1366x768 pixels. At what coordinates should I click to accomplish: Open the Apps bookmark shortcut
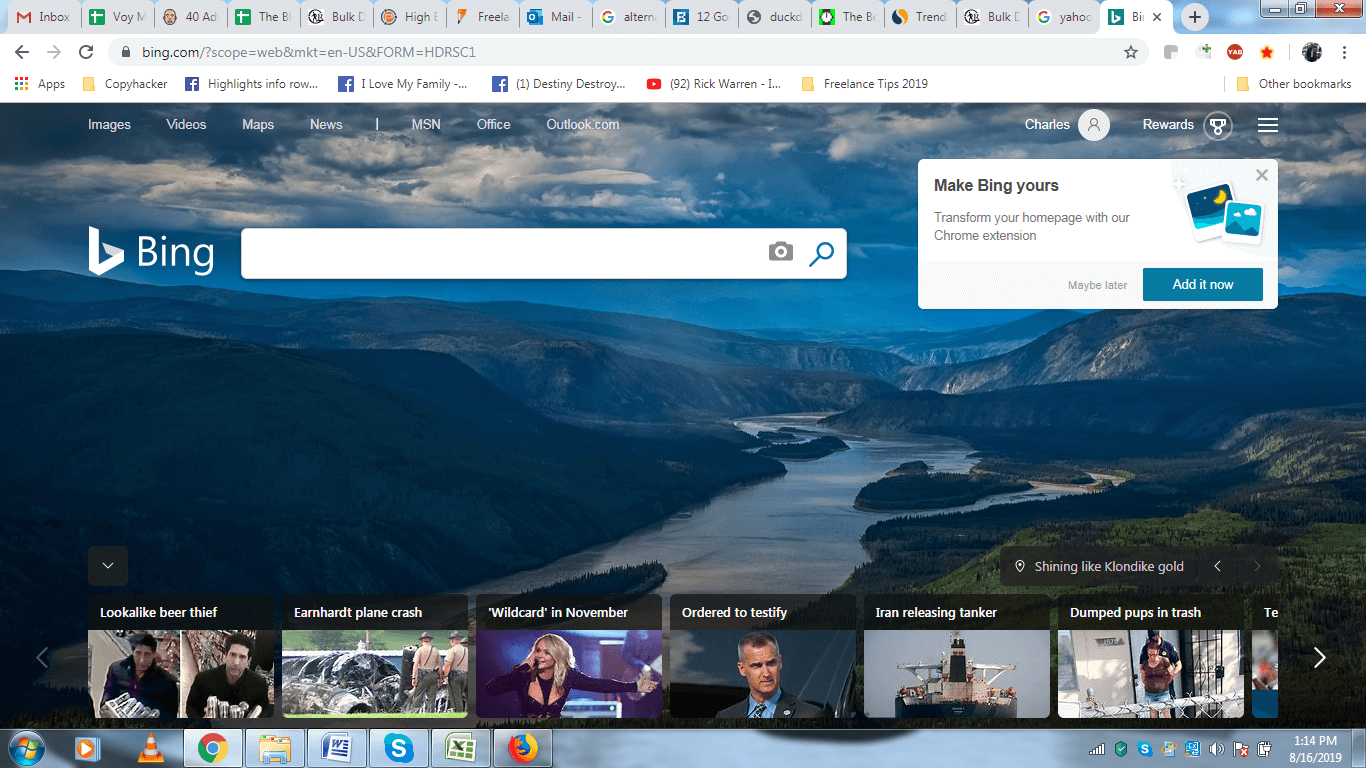point(40,84)
